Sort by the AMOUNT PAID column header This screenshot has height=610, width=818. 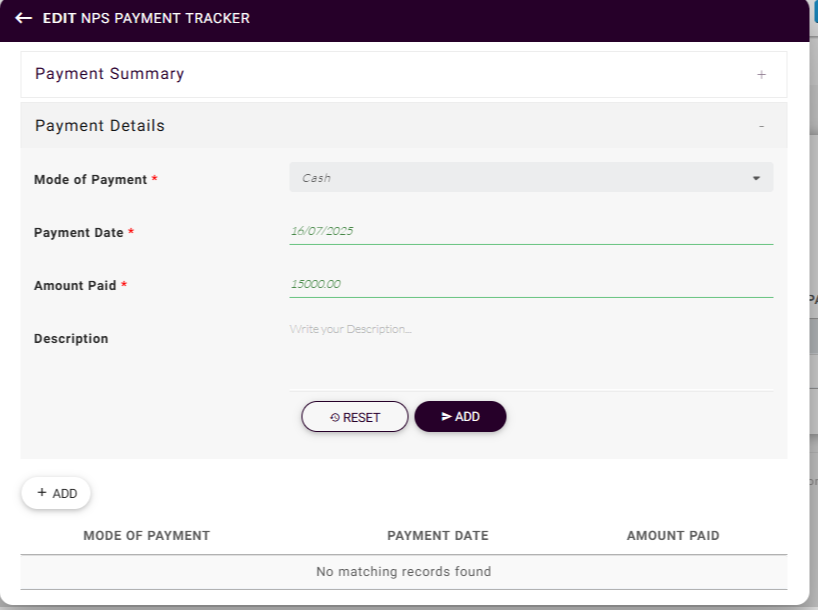[x=673, y=536]
